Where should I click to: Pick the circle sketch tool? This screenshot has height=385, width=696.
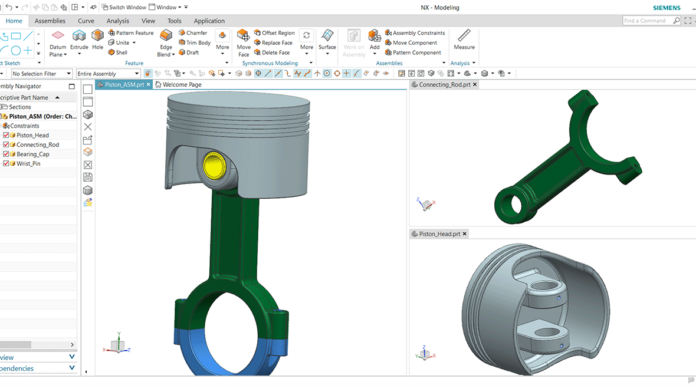pos(16,50)
